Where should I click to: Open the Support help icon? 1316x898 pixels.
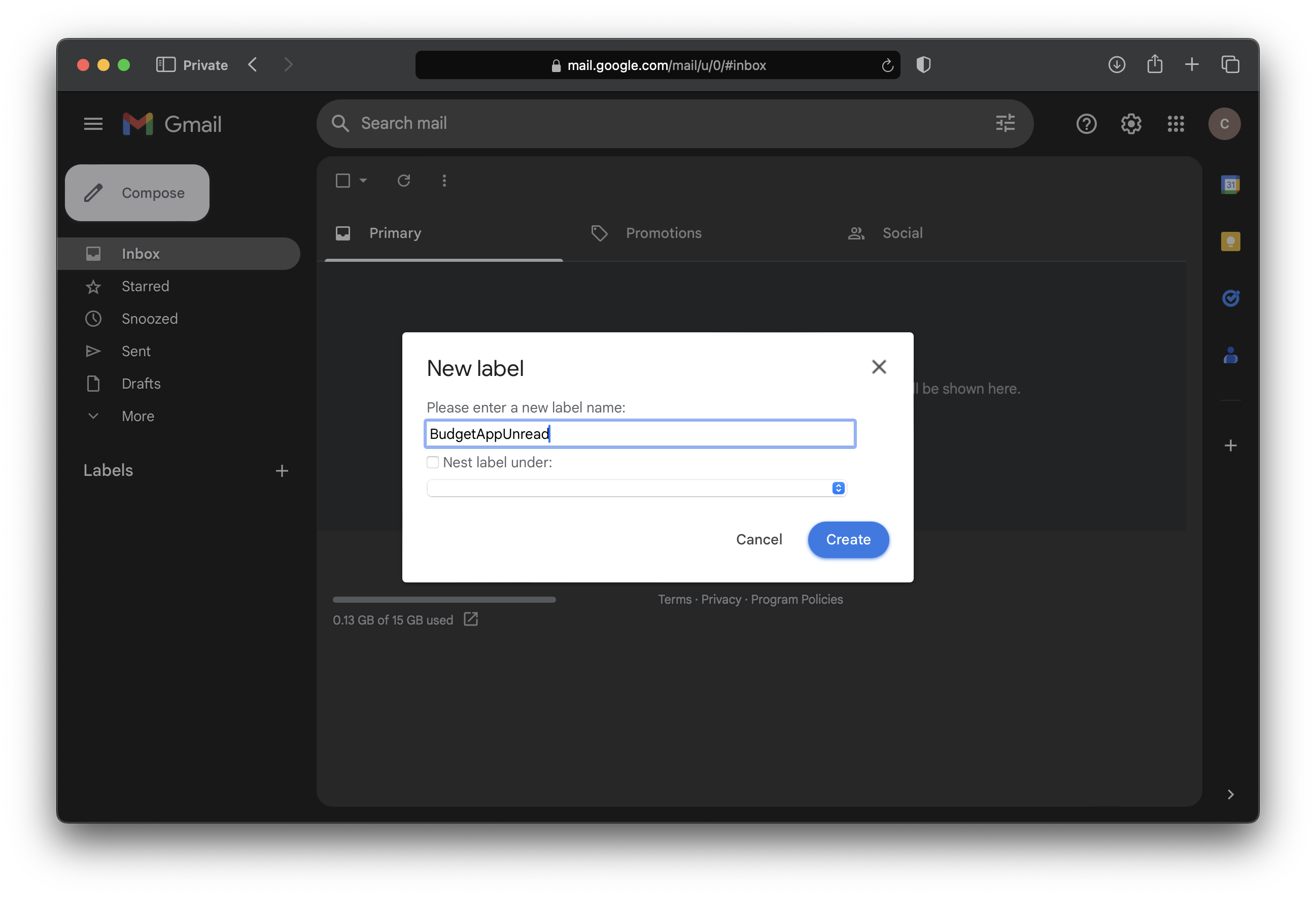pos(1086,123)
